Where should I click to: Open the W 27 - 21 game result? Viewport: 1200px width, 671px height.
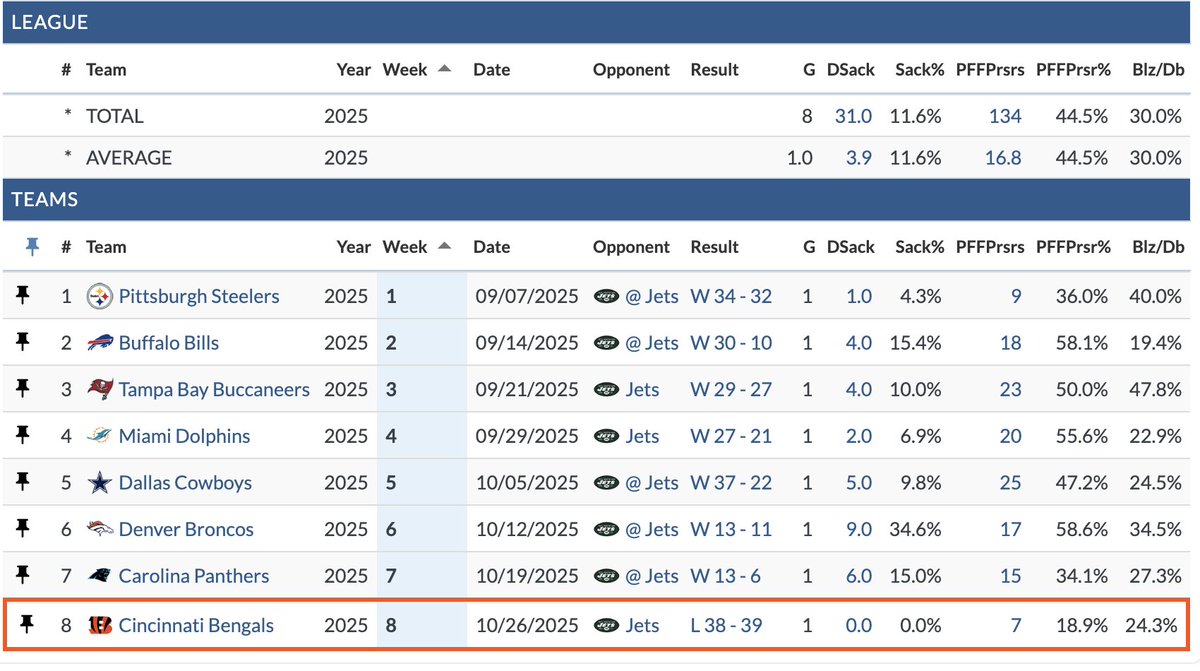tap(731, 436)
